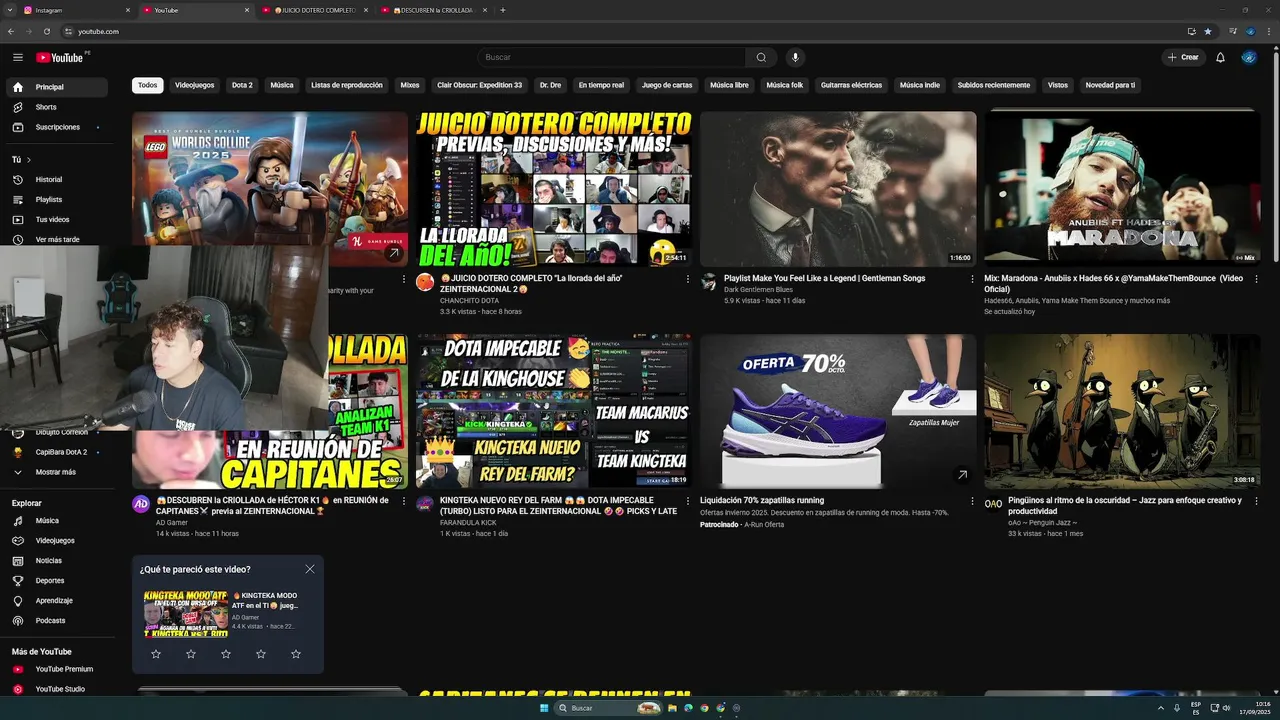Select the 'Dota 2' filter chip
This screenshot has height=720, width=1280.
242,85
